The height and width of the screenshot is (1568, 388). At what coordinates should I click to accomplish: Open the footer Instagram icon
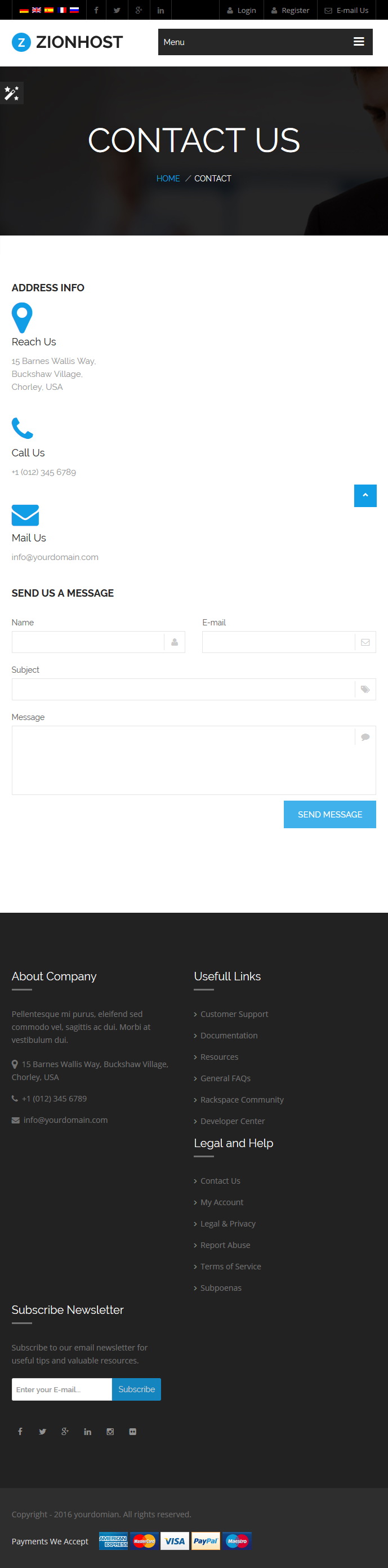click(x=110, y=1431)
